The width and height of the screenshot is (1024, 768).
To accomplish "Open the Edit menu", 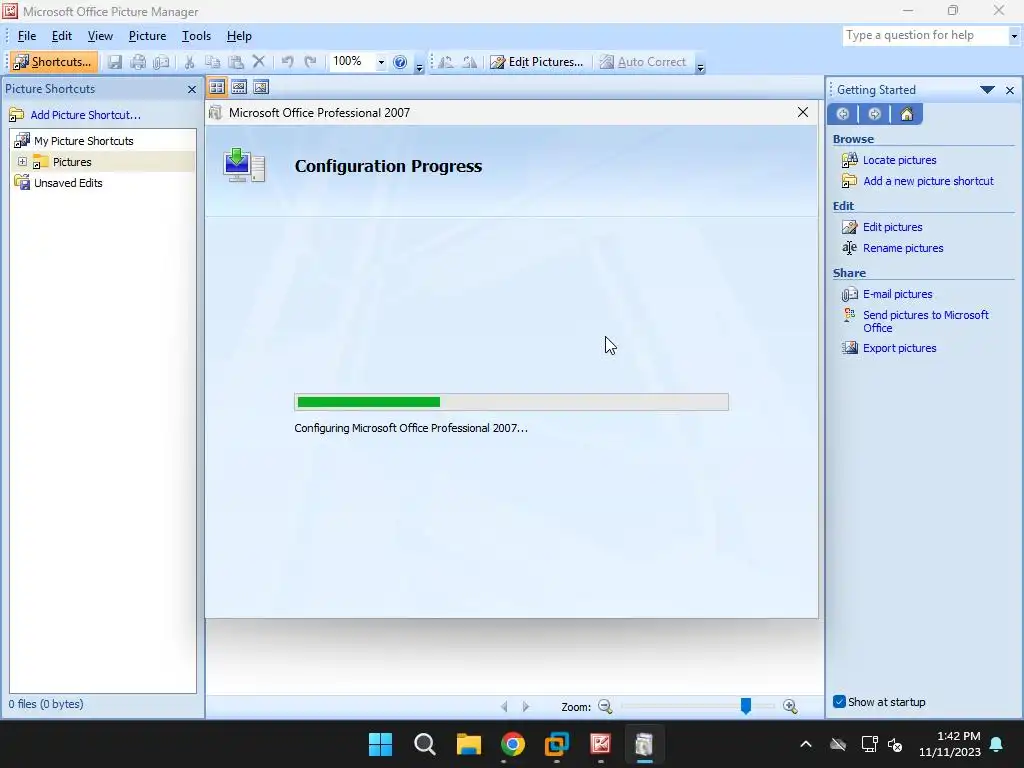I will [x=62, y=36].
